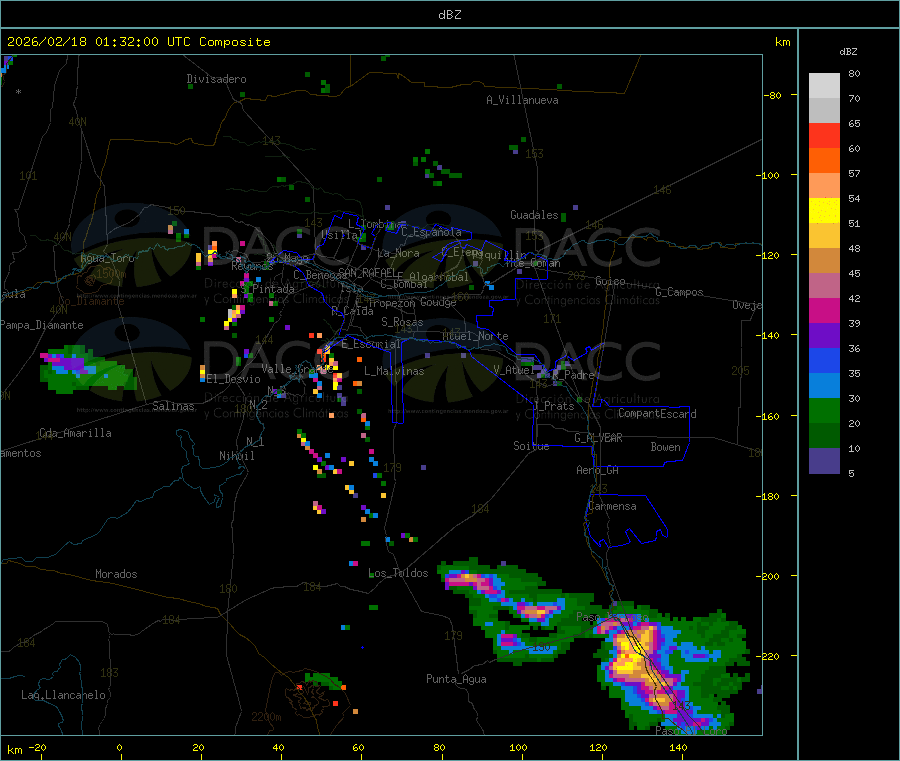This screenshot has width=900, height=761.
Task: Click the Divisadero map label
Action: click(x=216, y=79)
